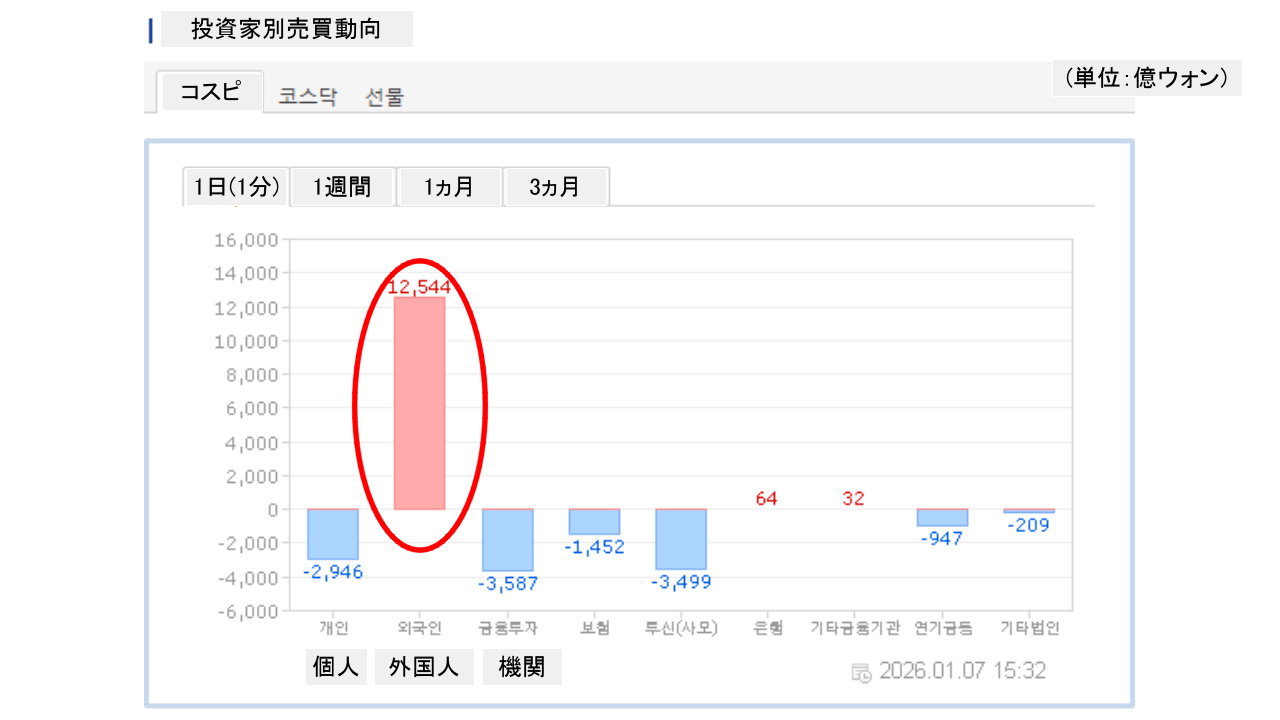Click the clock icon beside the timestamp

(x=861, y=671)
